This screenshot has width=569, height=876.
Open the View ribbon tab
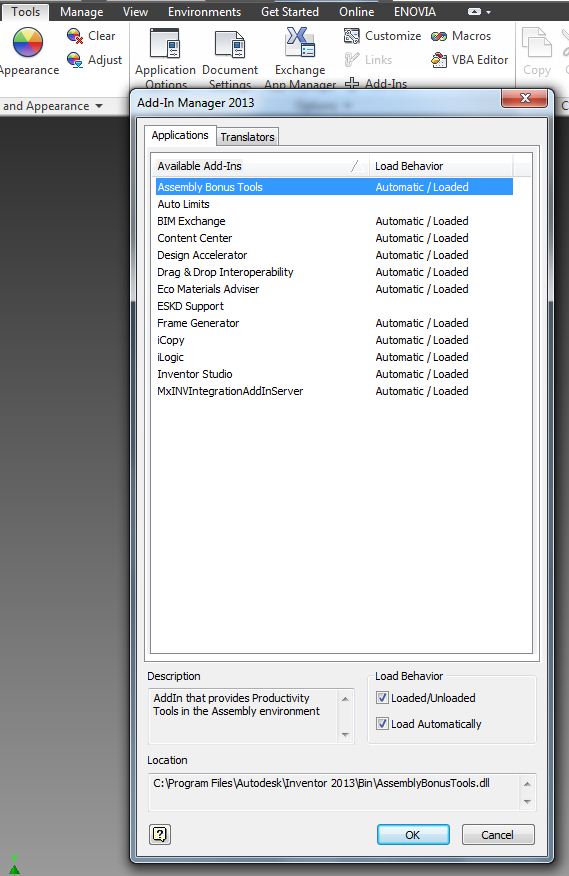pyautogui.click(x=135, y=12)
